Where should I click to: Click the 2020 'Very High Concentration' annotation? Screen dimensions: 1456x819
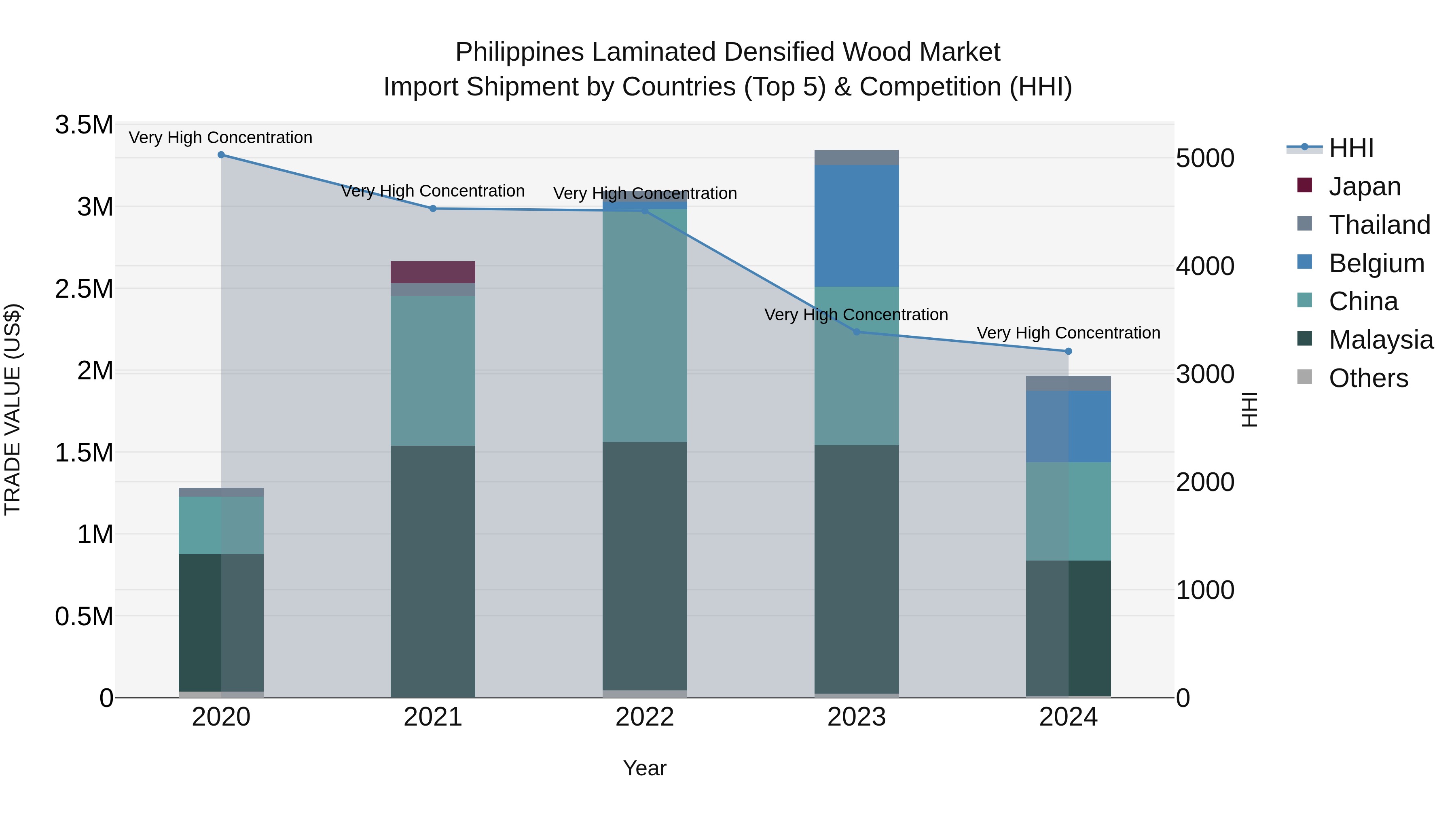[x=220, y=138]
